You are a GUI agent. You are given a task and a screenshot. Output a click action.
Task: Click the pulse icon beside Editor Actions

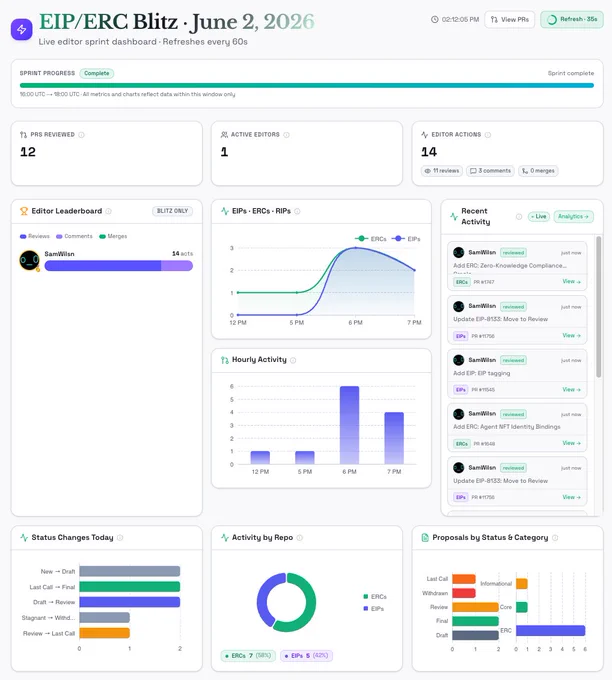point(425,135)
